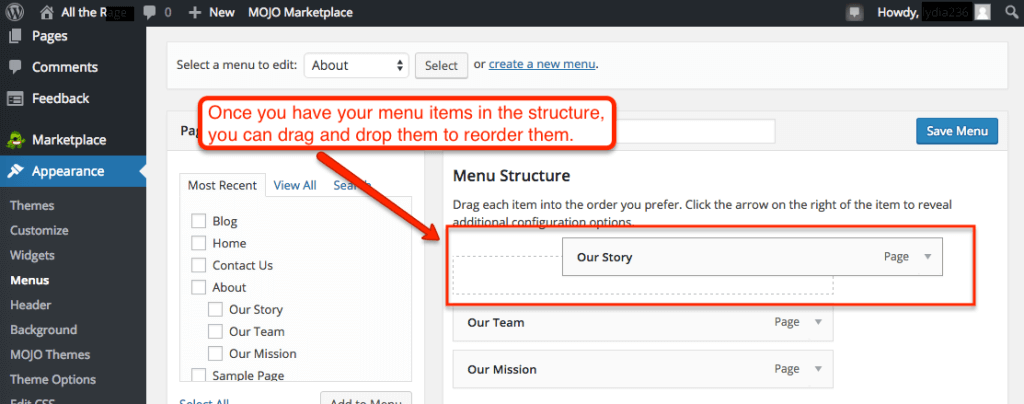Open the Background submenu item

(43, 330)
